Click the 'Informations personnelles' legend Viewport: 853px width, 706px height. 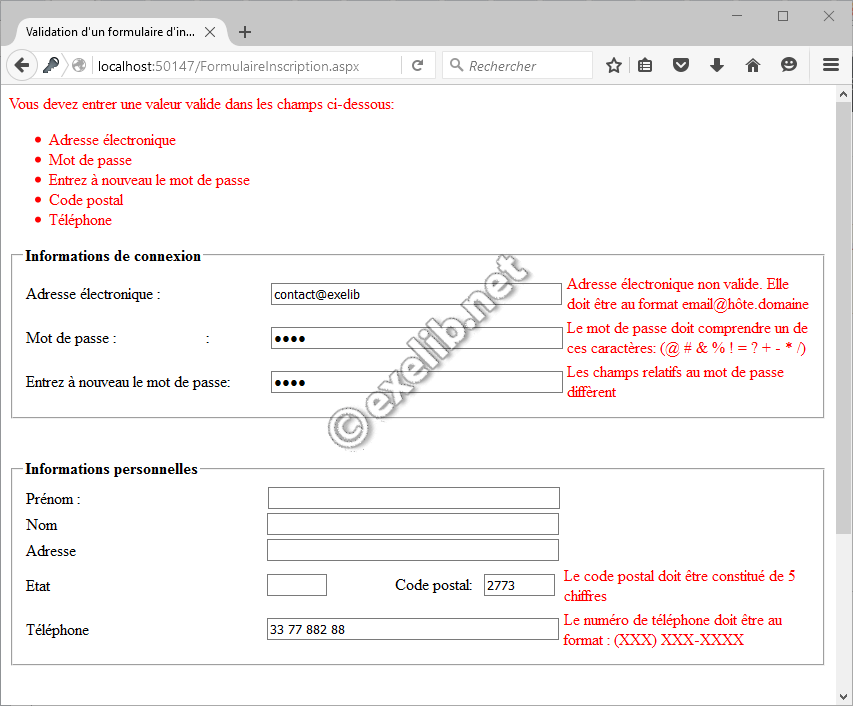click(x=112, y=469)
